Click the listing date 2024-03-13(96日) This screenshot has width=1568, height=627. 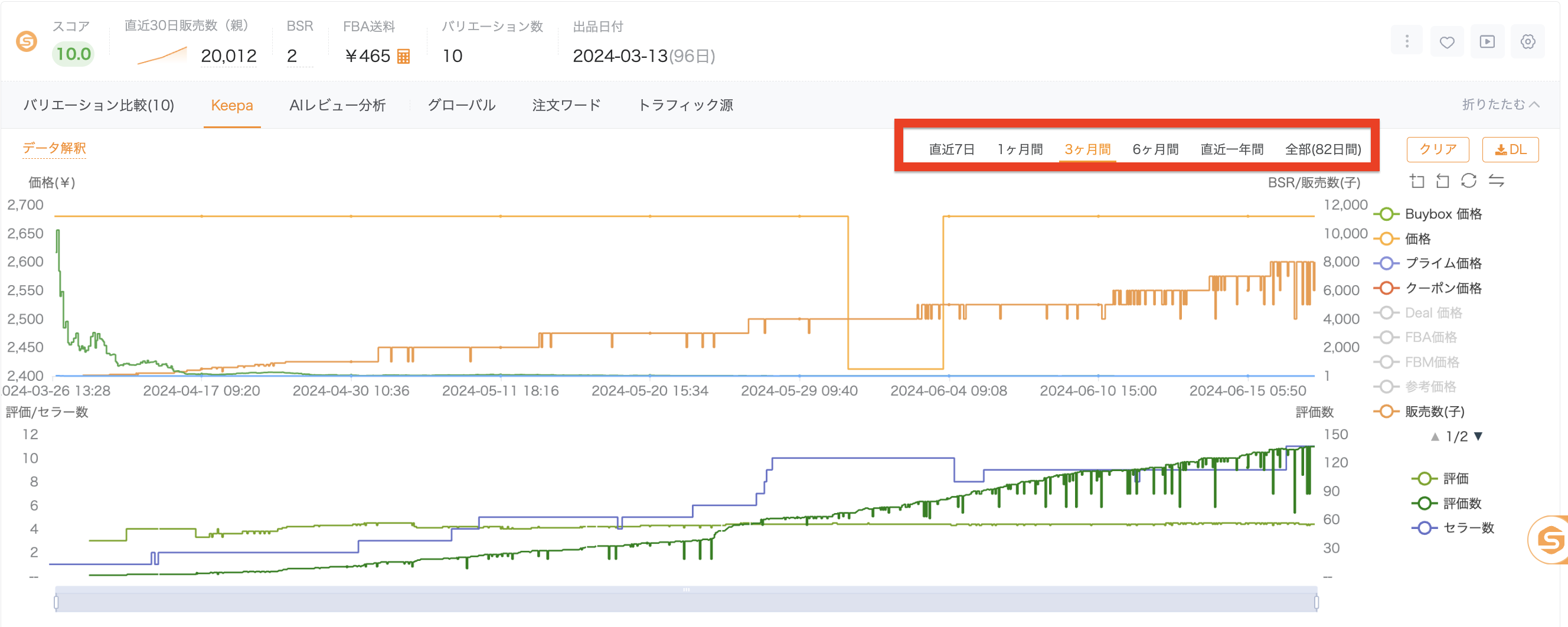[x=644, y=56]
